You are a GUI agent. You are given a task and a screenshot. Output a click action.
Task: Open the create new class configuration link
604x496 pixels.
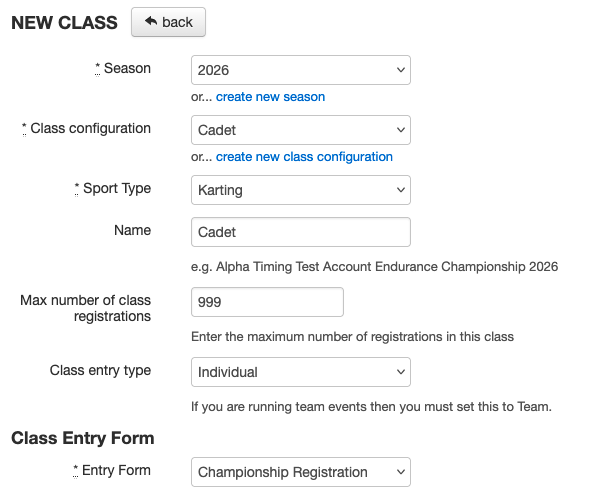point(304,157)
